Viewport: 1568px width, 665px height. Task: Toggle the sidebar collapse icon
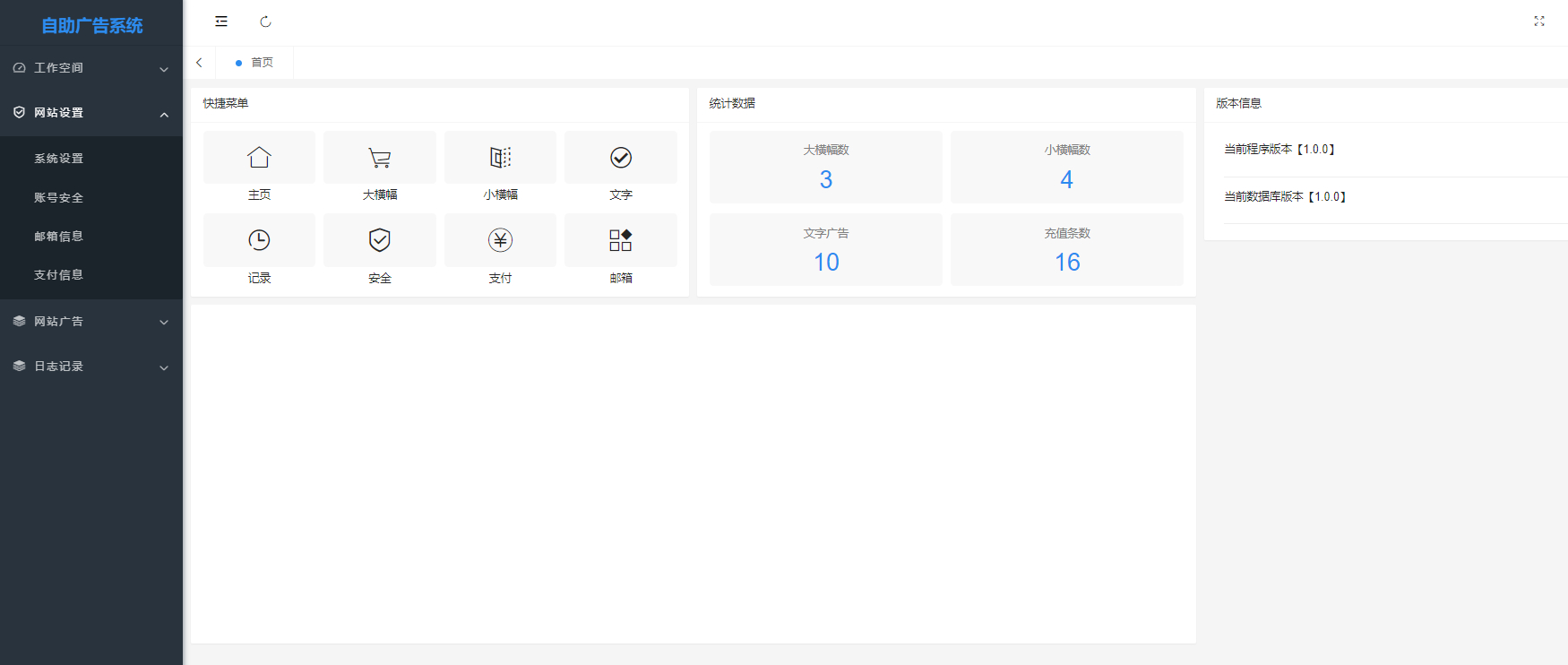coord(221,22)
